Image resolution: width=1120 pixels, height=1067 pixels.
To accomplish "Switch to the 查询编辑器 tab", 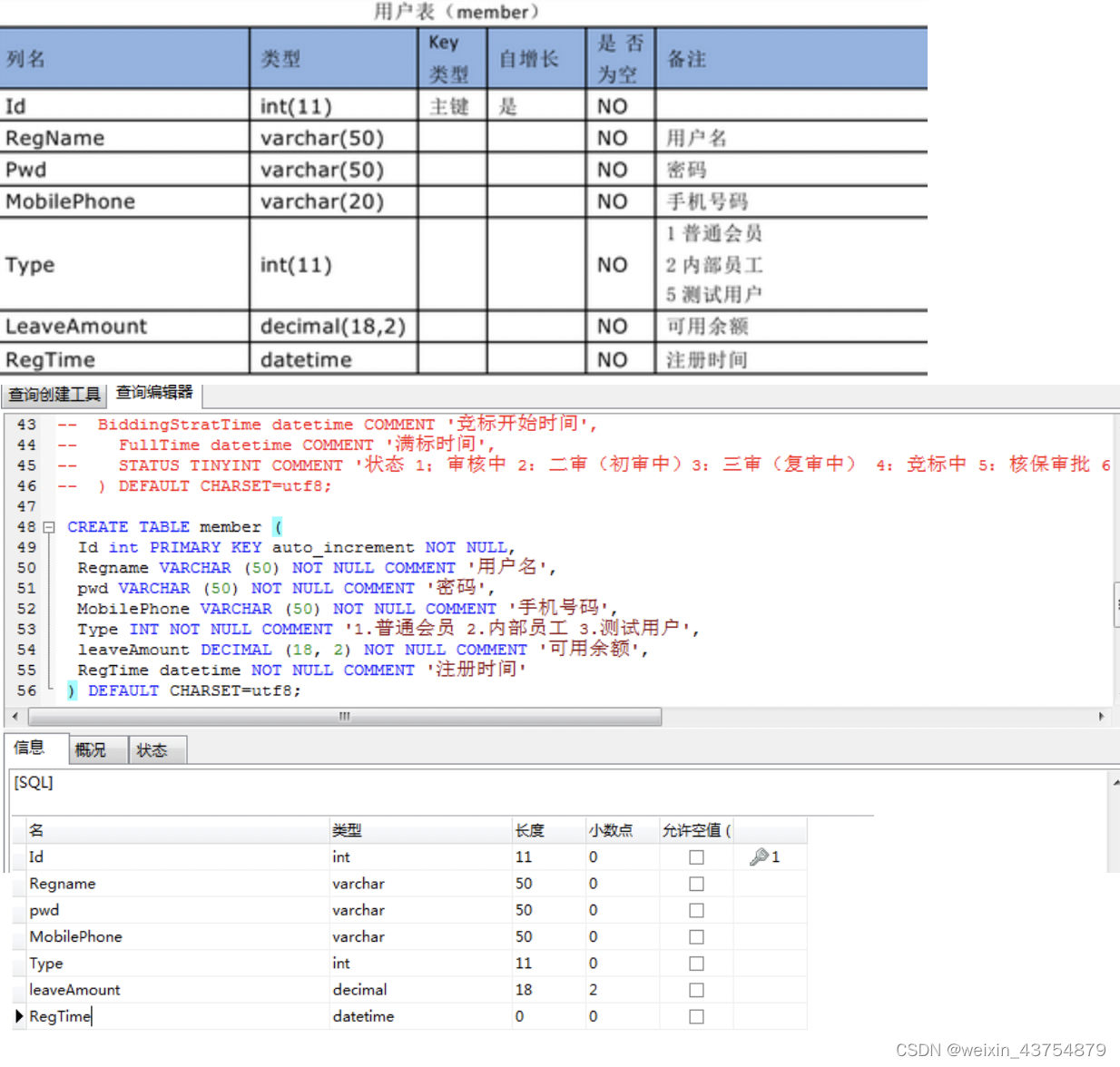I will (x=154, y=393).
